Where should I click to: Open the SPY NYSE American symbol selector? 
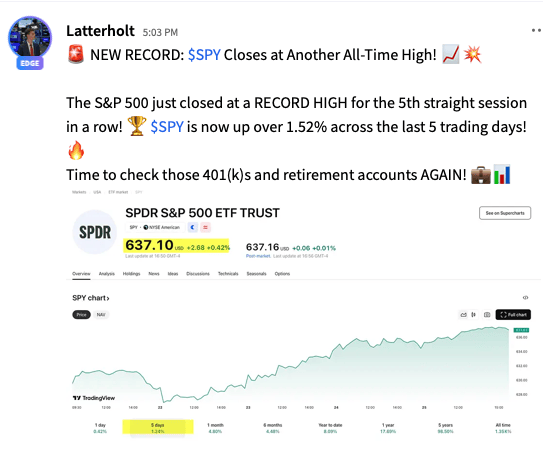155,227
